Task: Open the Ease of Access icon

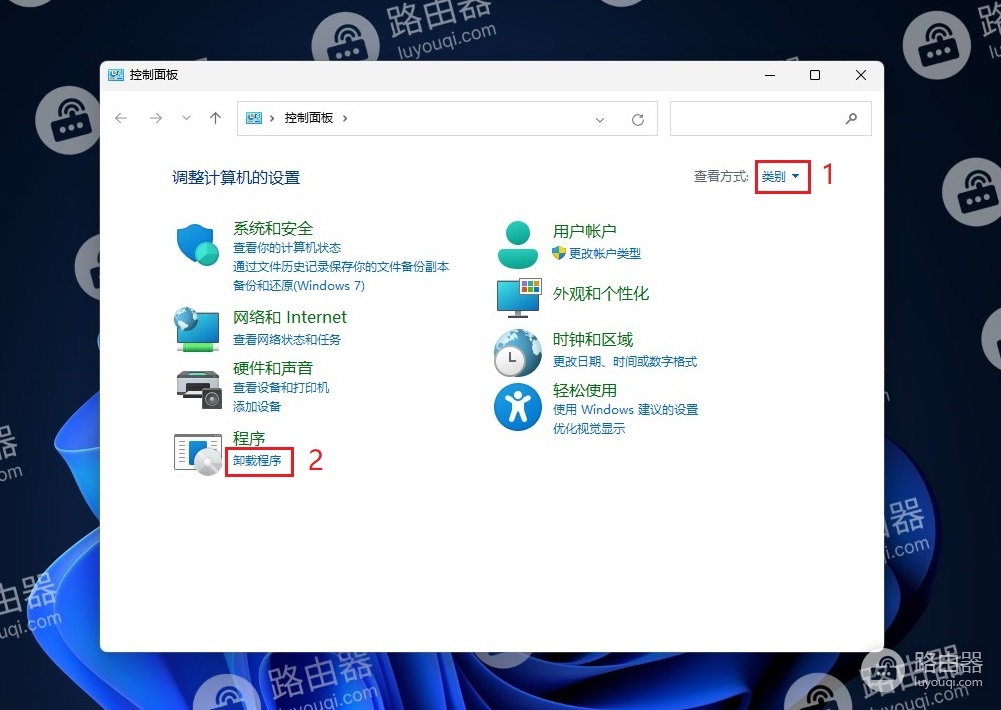Action: 518,407
